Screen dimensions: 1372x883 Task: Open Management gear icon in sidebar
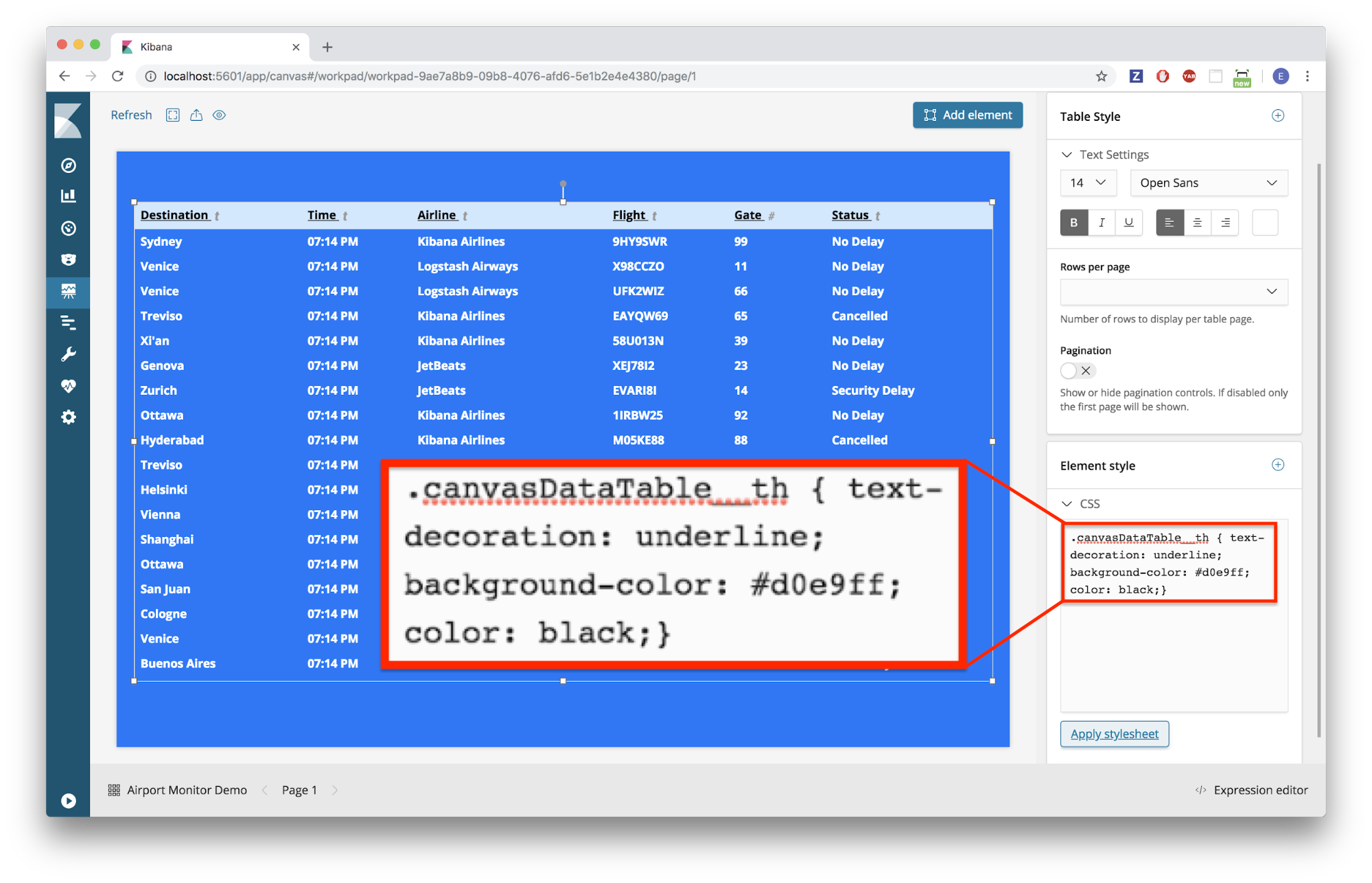click(68, 417)
